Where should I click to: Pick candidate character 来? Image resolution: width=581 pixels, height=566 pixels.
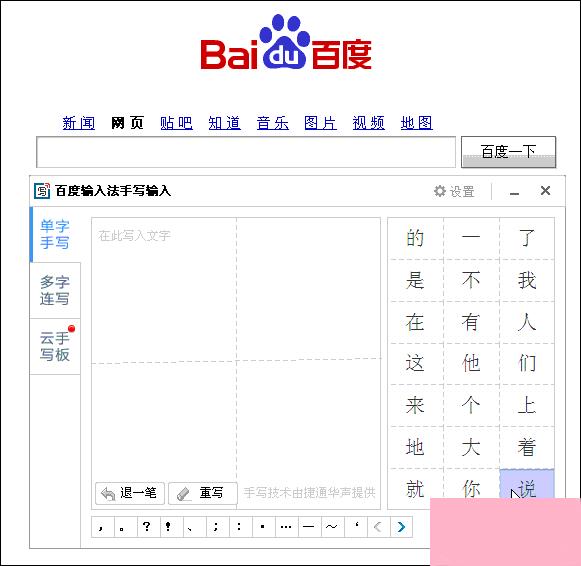415,405
